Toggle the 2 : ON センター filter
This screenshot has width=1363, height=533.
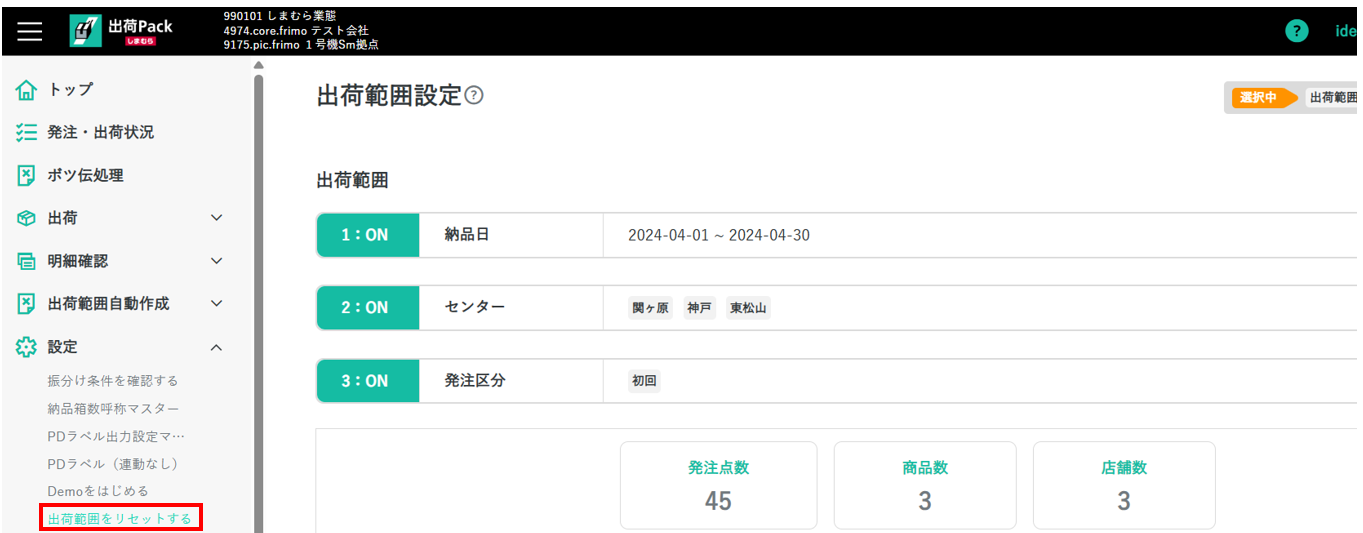(x=367, y=308)
